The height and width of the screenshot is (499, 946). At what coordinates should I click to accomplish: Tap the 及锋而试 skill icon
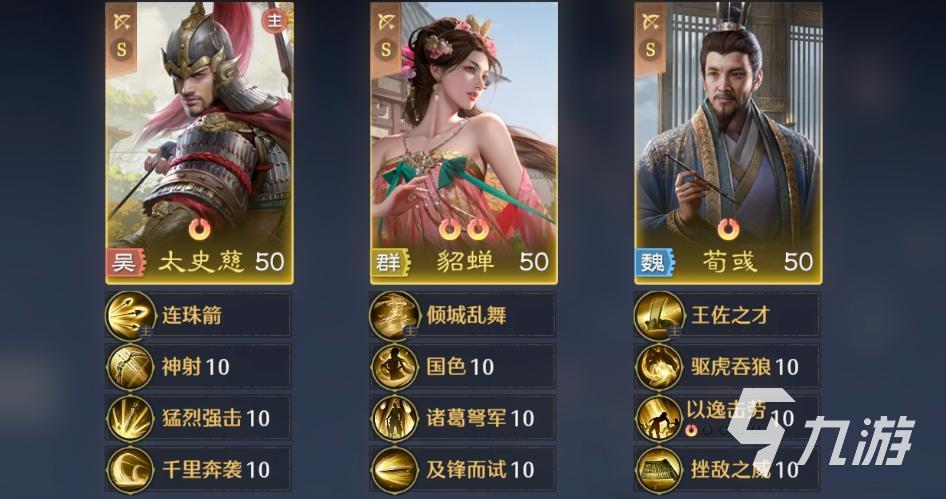395,470
